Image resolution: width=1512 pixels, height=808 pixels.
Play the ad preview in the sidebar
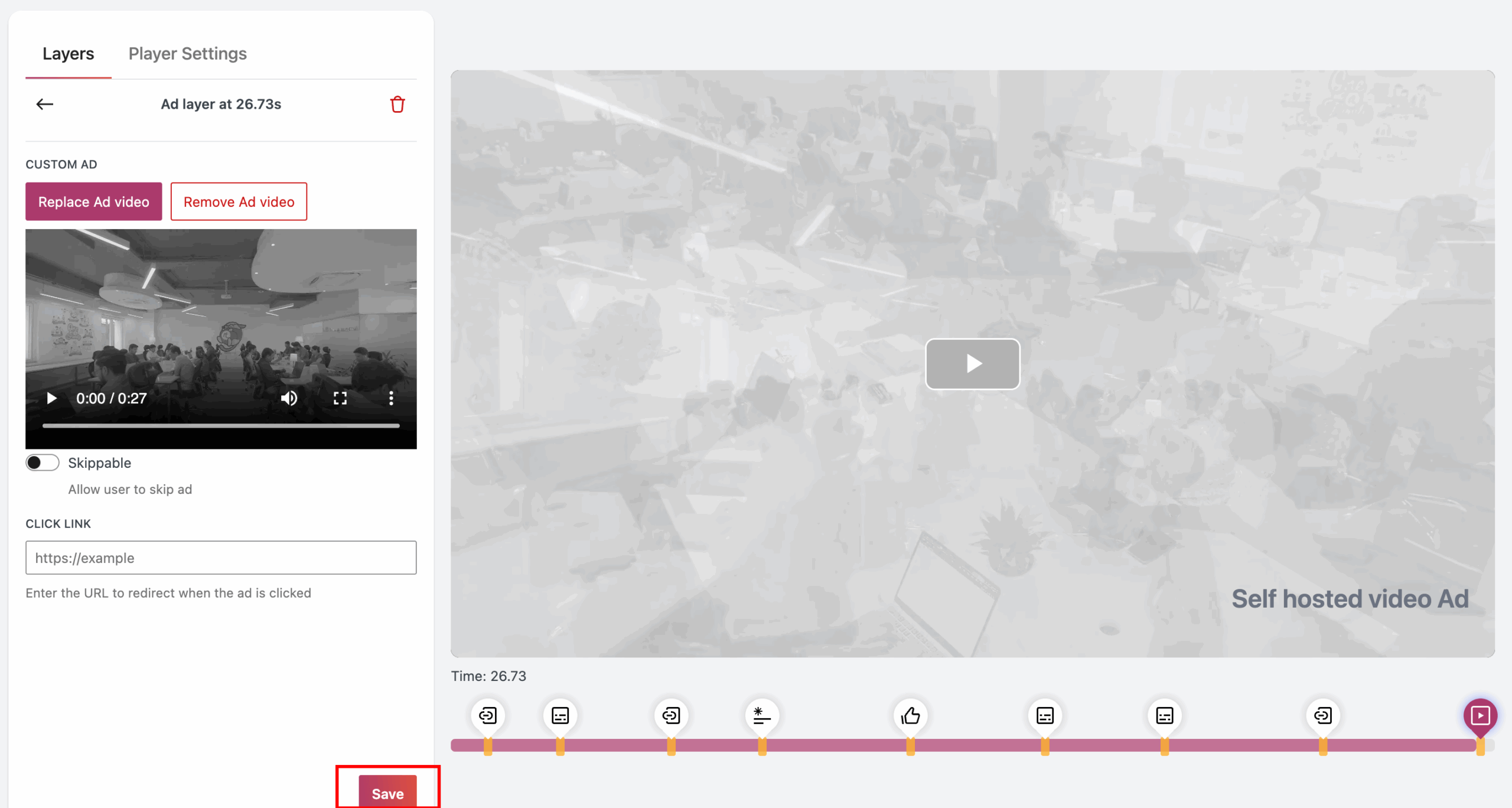(52, 399)
